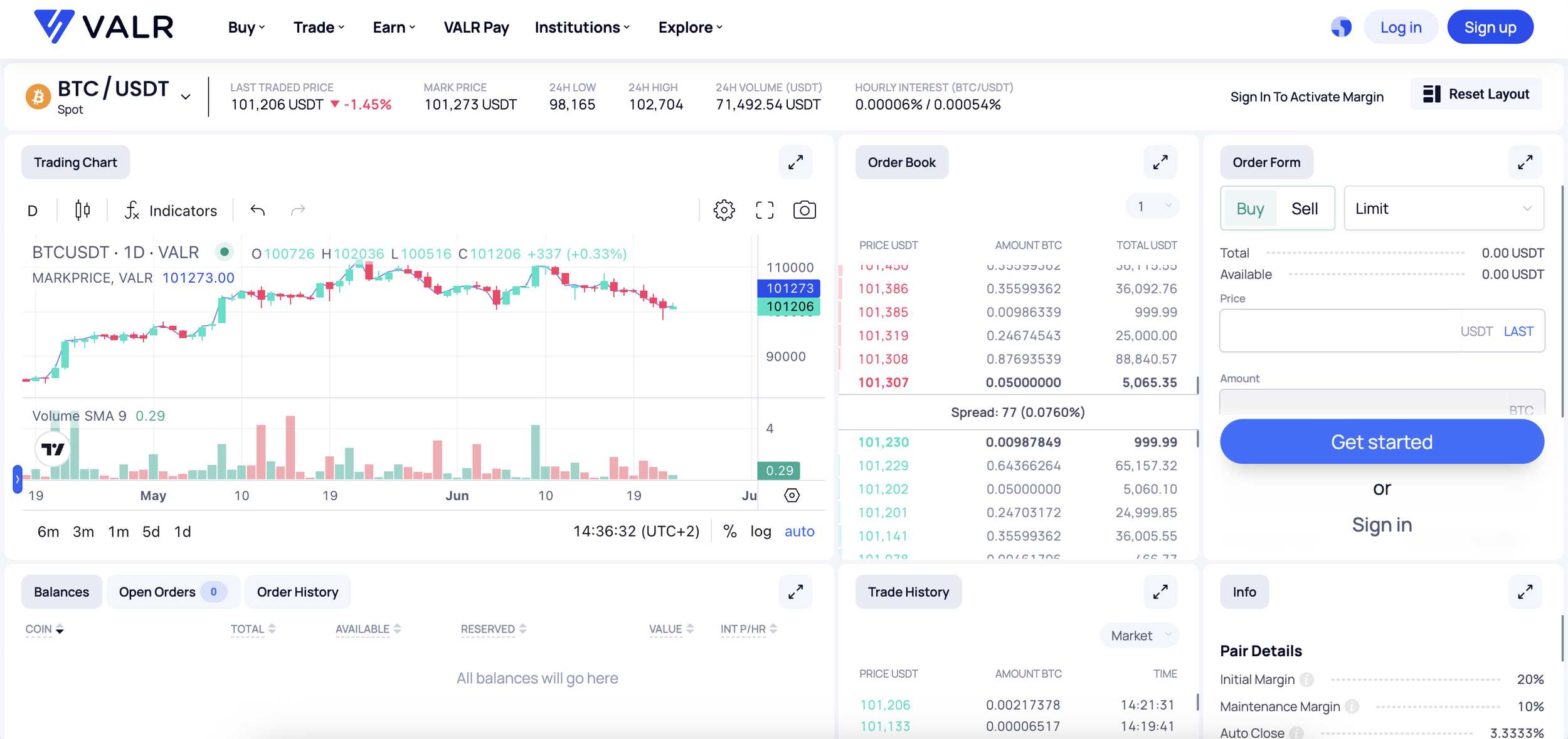The image size is (1568, 739).
Task: Enter fullscreen chart mode
Action: pos(765,210)
